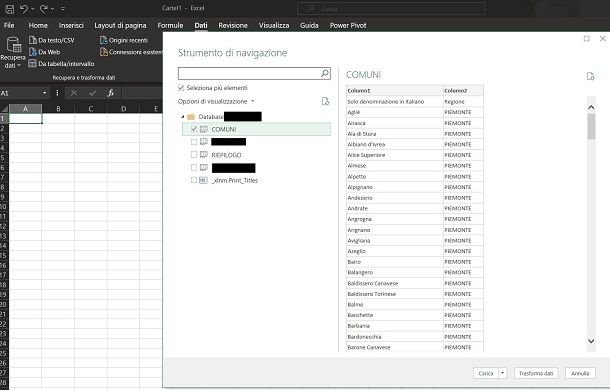Open Quick Access Toolbar customize dropdown
The image size is (610, 390).
(x=63, y=9)
